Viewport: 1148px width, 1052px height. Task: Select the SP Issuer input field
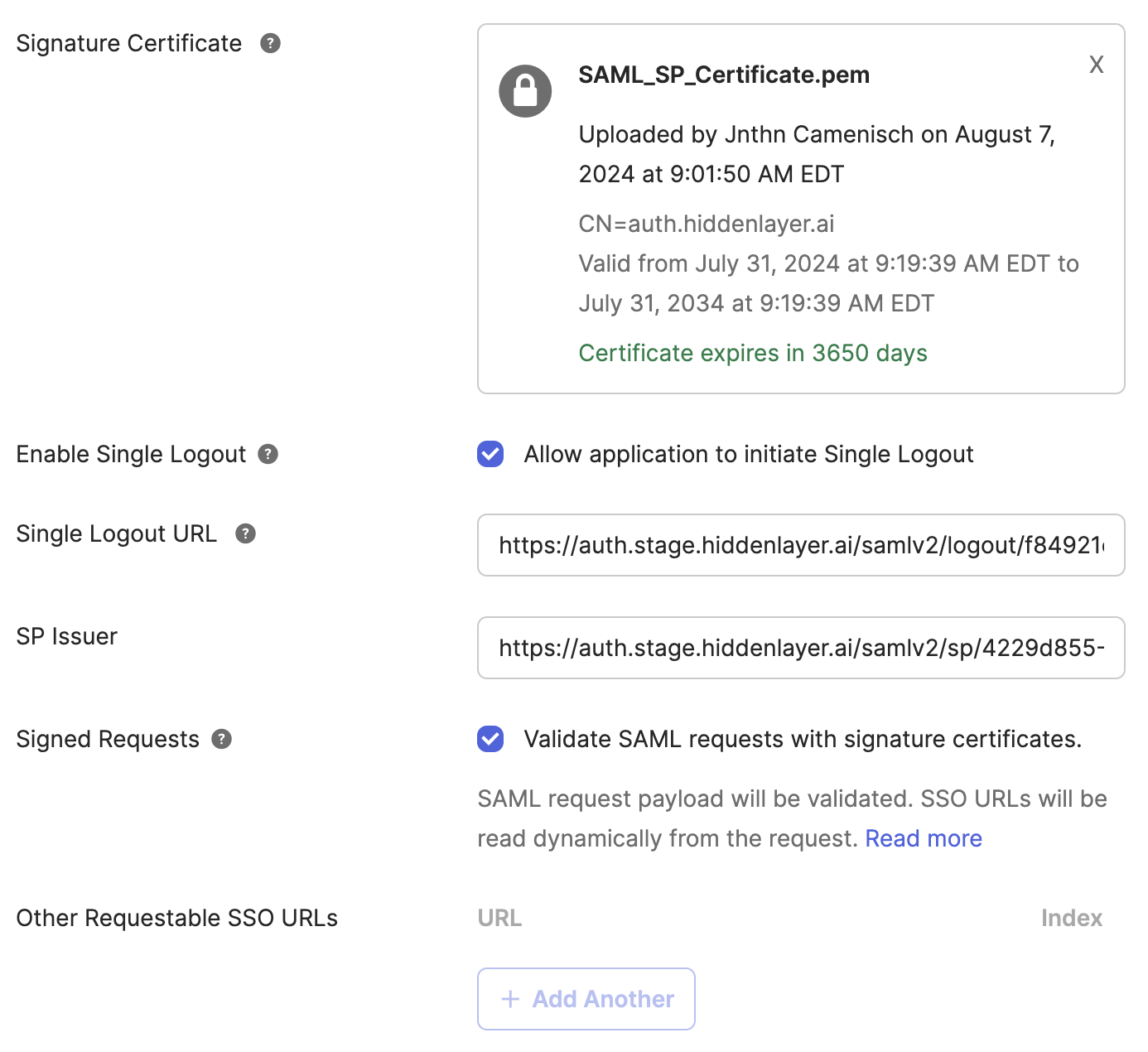(800, 648)
